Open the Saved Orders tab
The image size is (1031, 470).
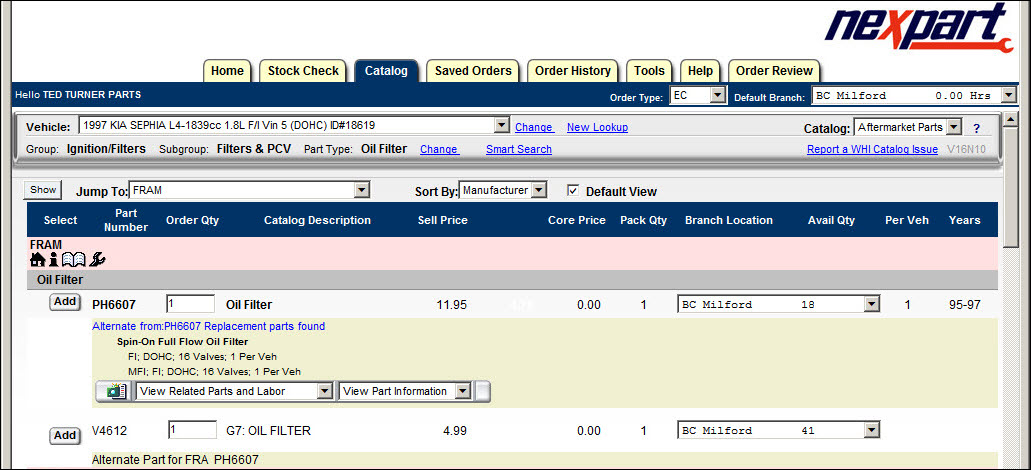[x=473, y=71]
